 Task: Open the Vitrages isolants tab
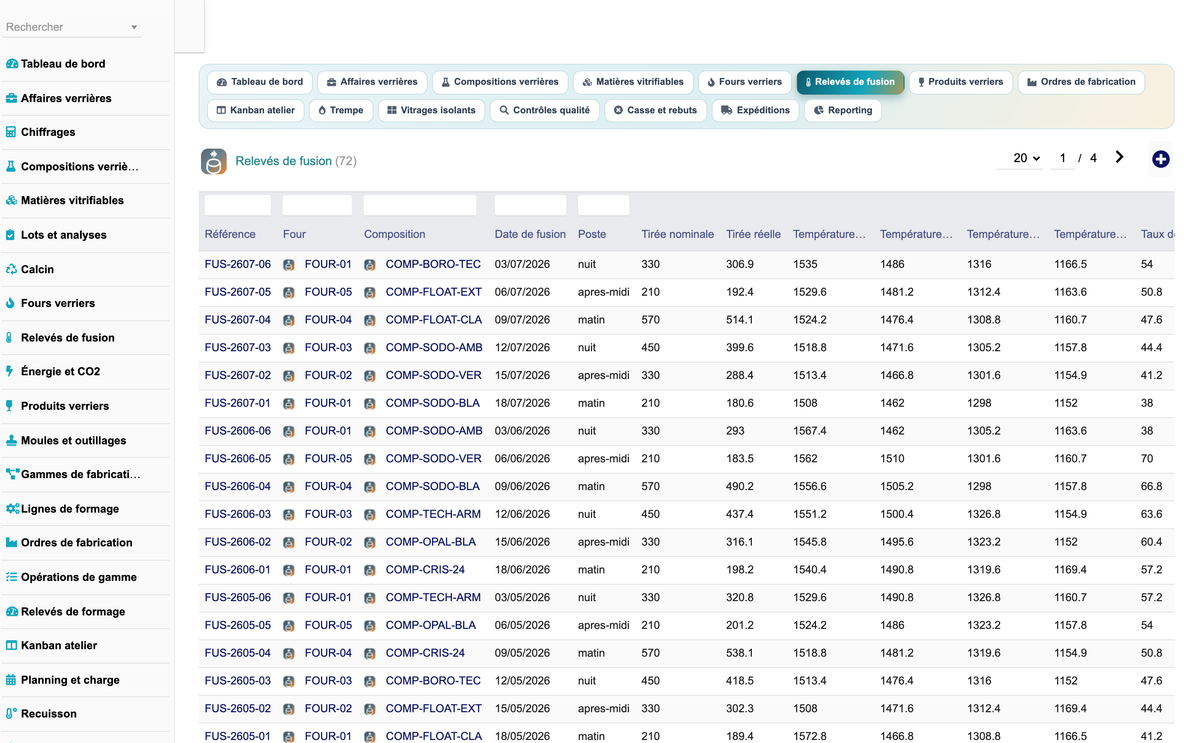click(432, 110)
